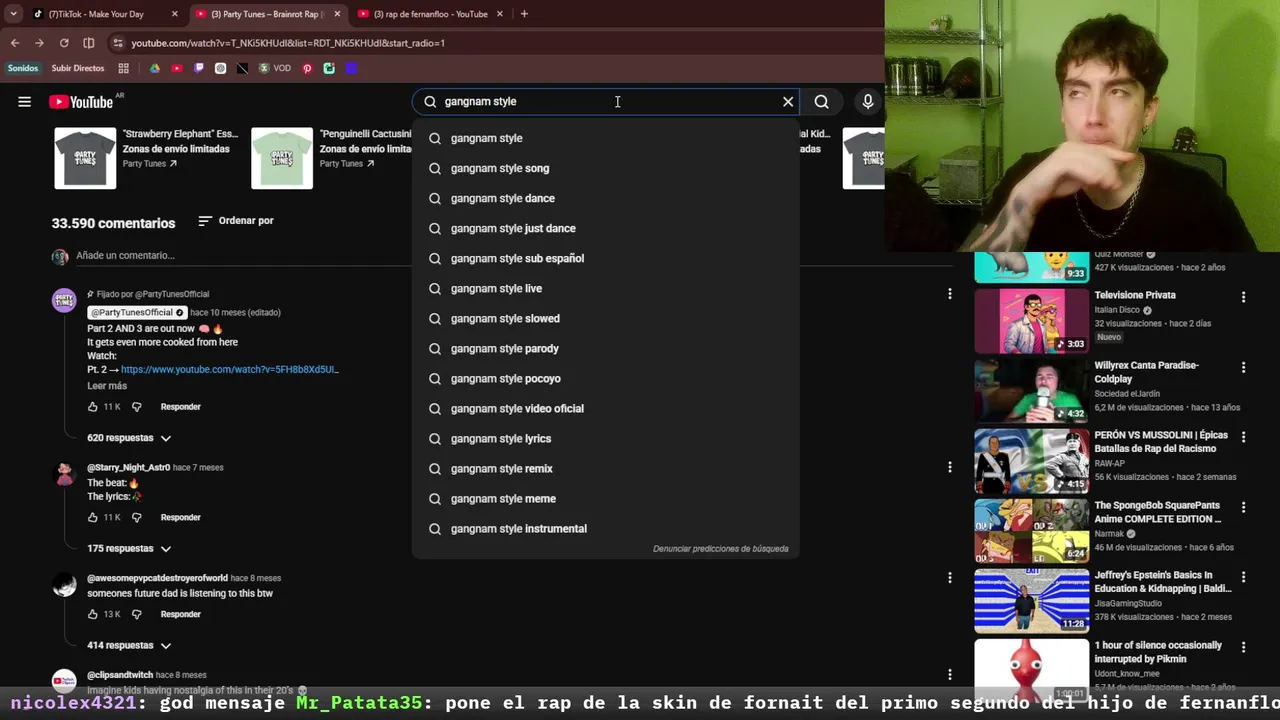The image size is (1280, 720).
Task: Expand pinned comment with 'Leer más'
Action: [107, 386]
